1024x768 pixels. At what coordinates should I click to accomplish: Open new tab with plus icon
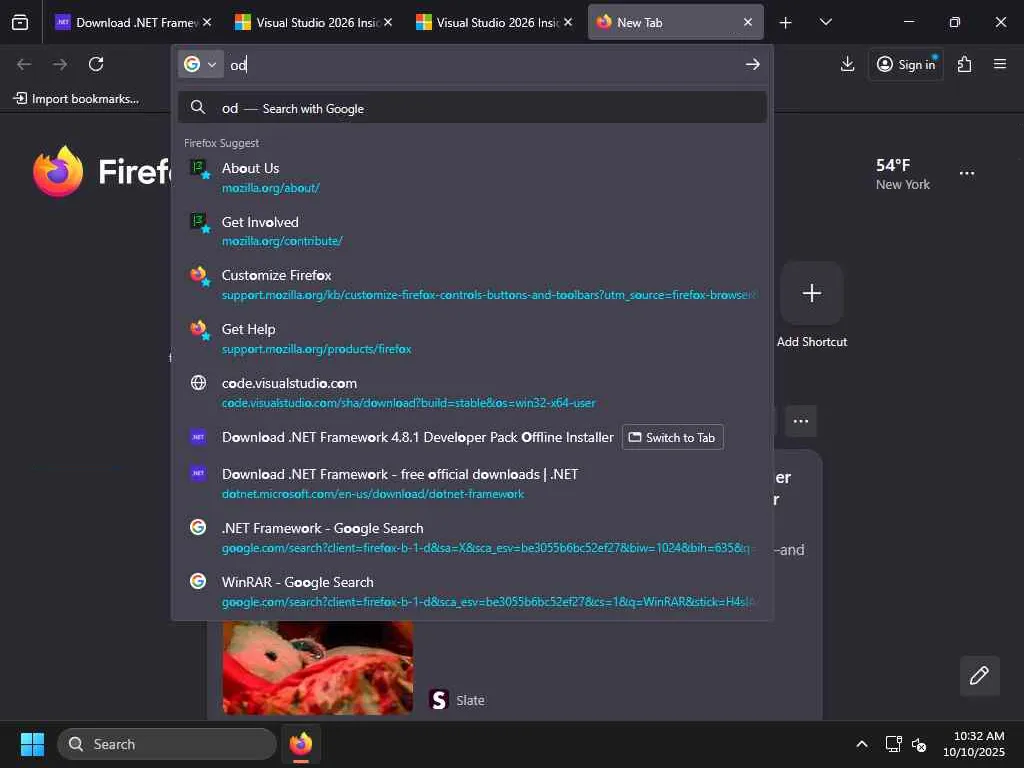[x=785, y=23]
